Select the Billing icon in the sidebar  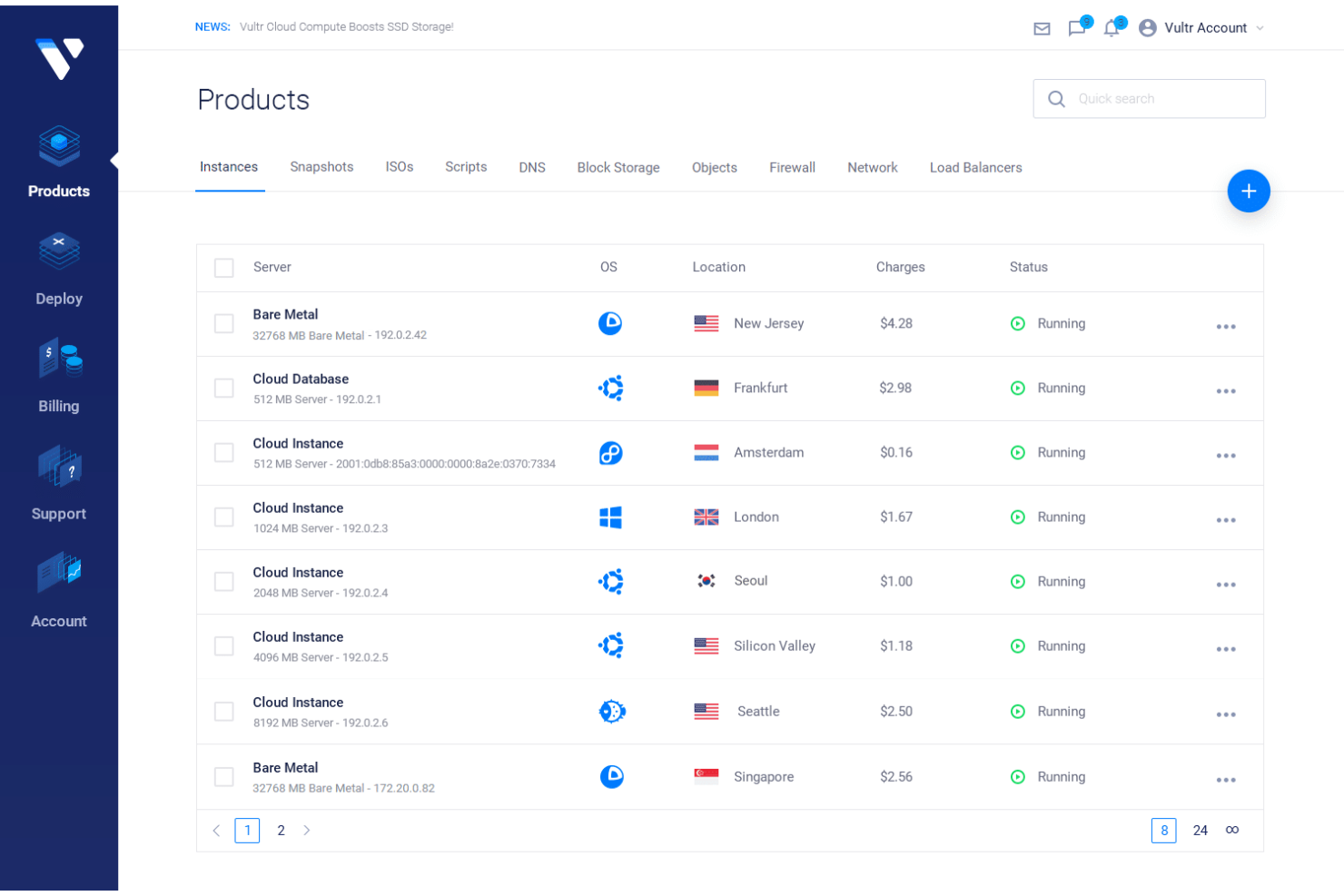click(58, 375)
